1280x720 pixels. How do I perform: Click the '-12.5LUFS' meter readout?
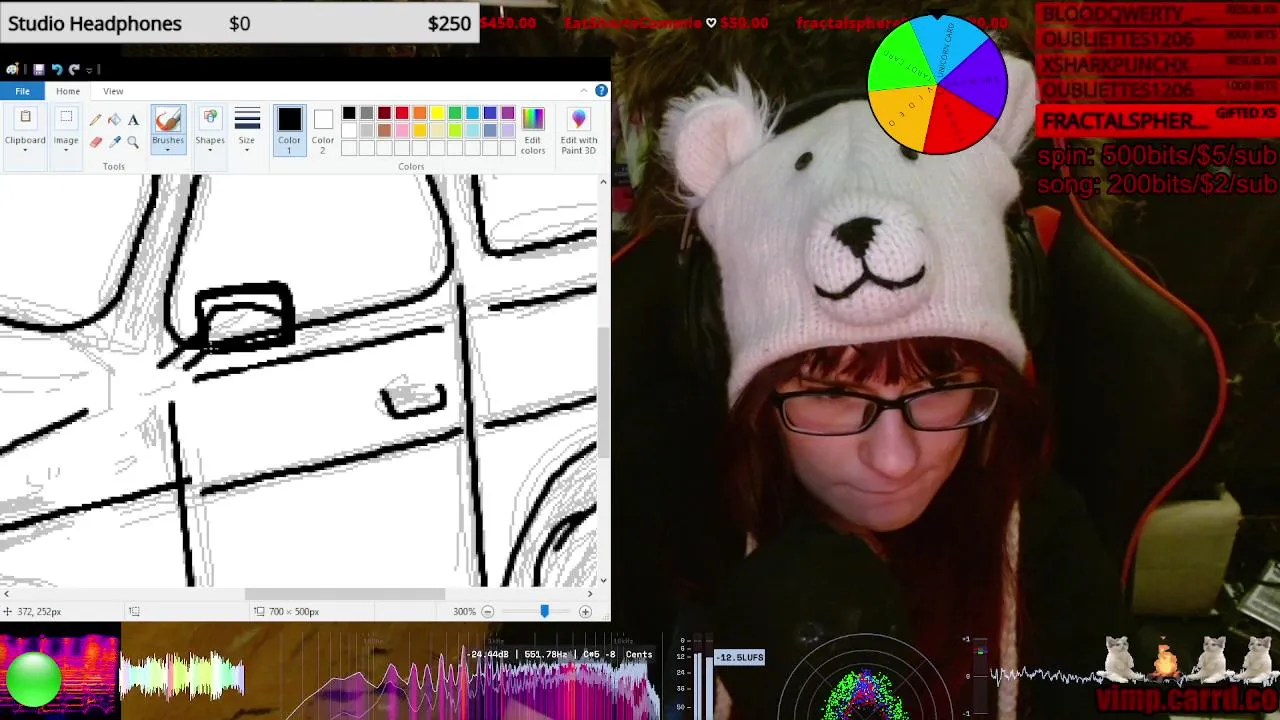pos(740,657)
